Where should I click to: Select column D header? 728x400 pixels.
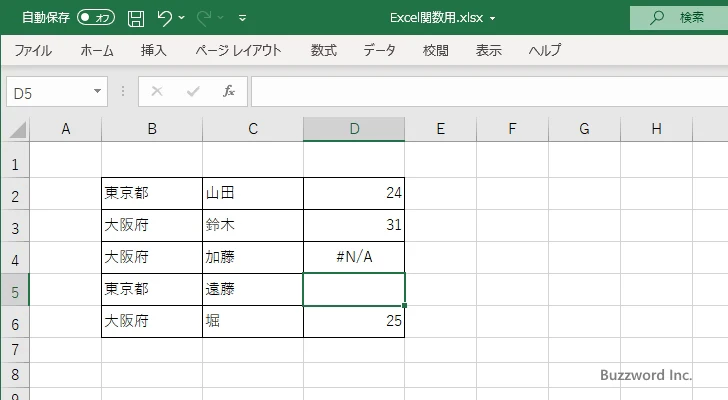354,129
